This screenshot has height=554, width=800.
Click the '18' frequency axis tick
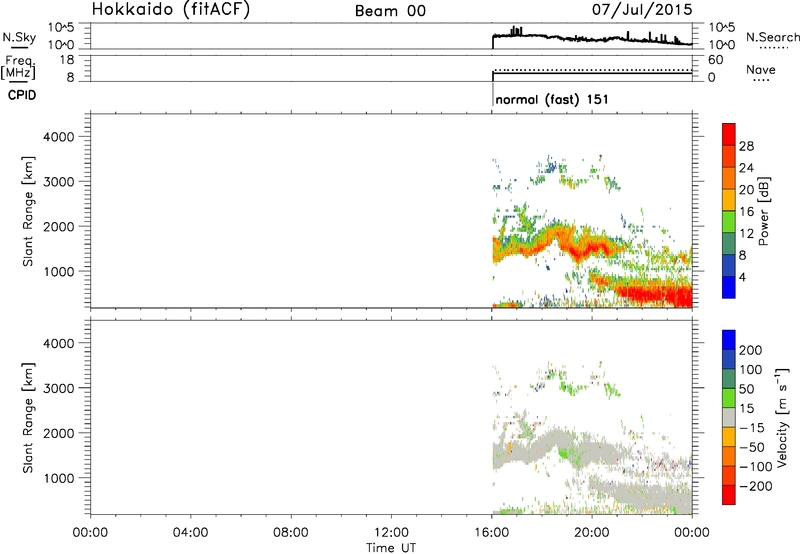[x=66, y=60]
